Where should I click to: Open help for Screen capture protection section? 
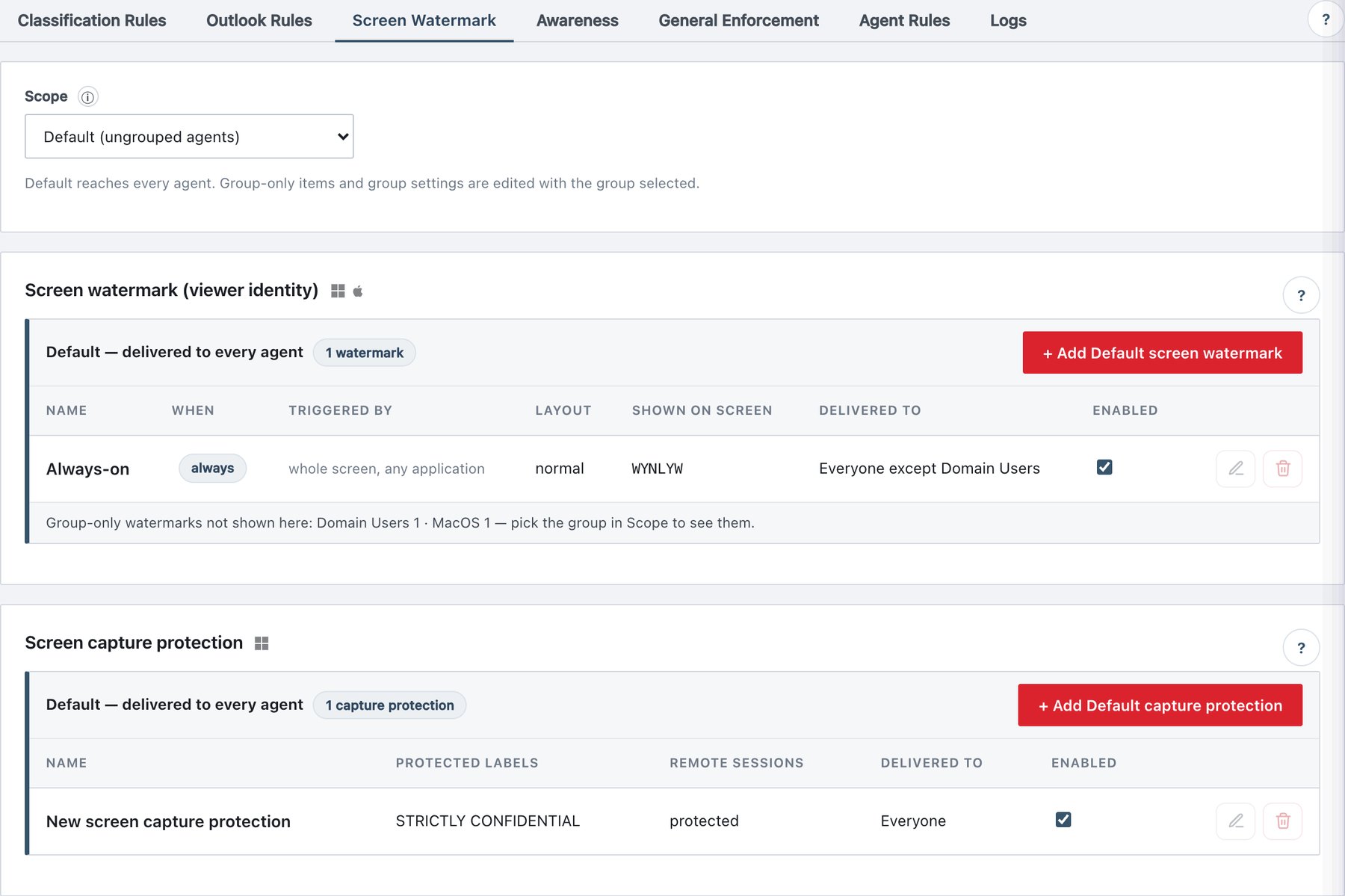(x=1301, y=648)
